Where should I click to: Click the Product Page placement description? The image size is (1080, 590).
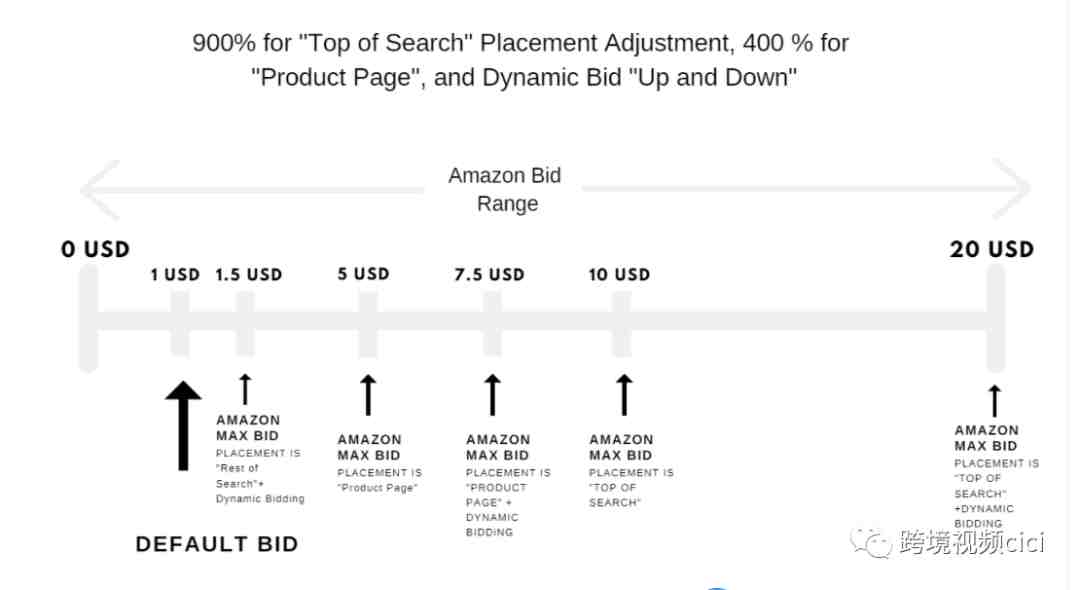click(x=380, y=480)
